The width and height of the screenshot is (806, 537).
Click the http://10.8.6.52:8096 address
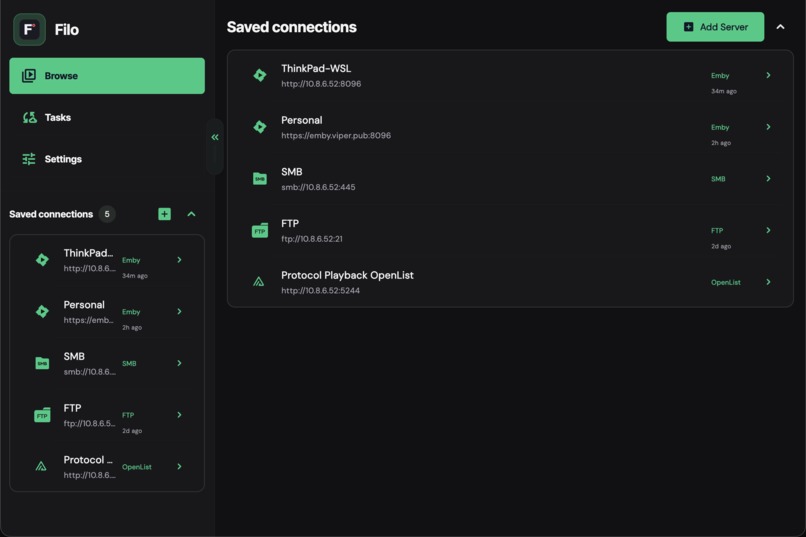pyautogui.click(x=321, y=84)
